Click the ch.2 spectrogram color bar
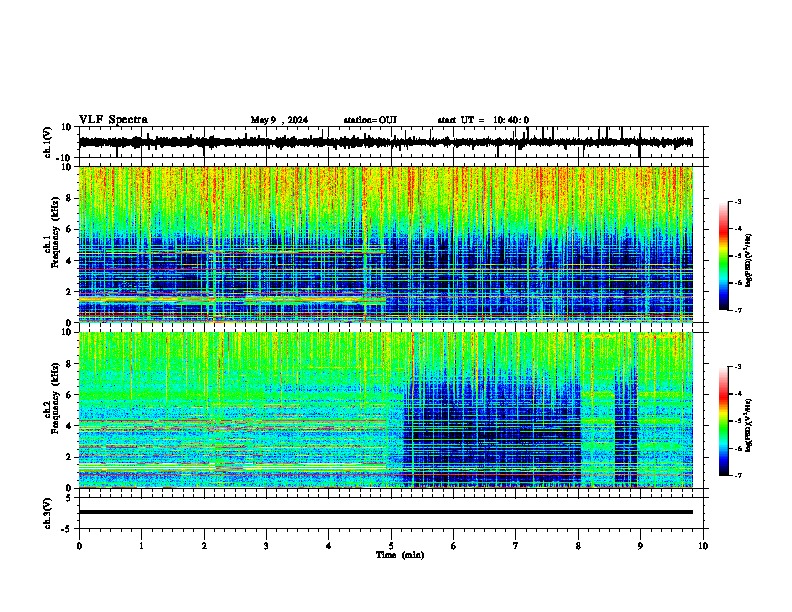The height and width of the screenshot is (612, 792). (724, 421)
